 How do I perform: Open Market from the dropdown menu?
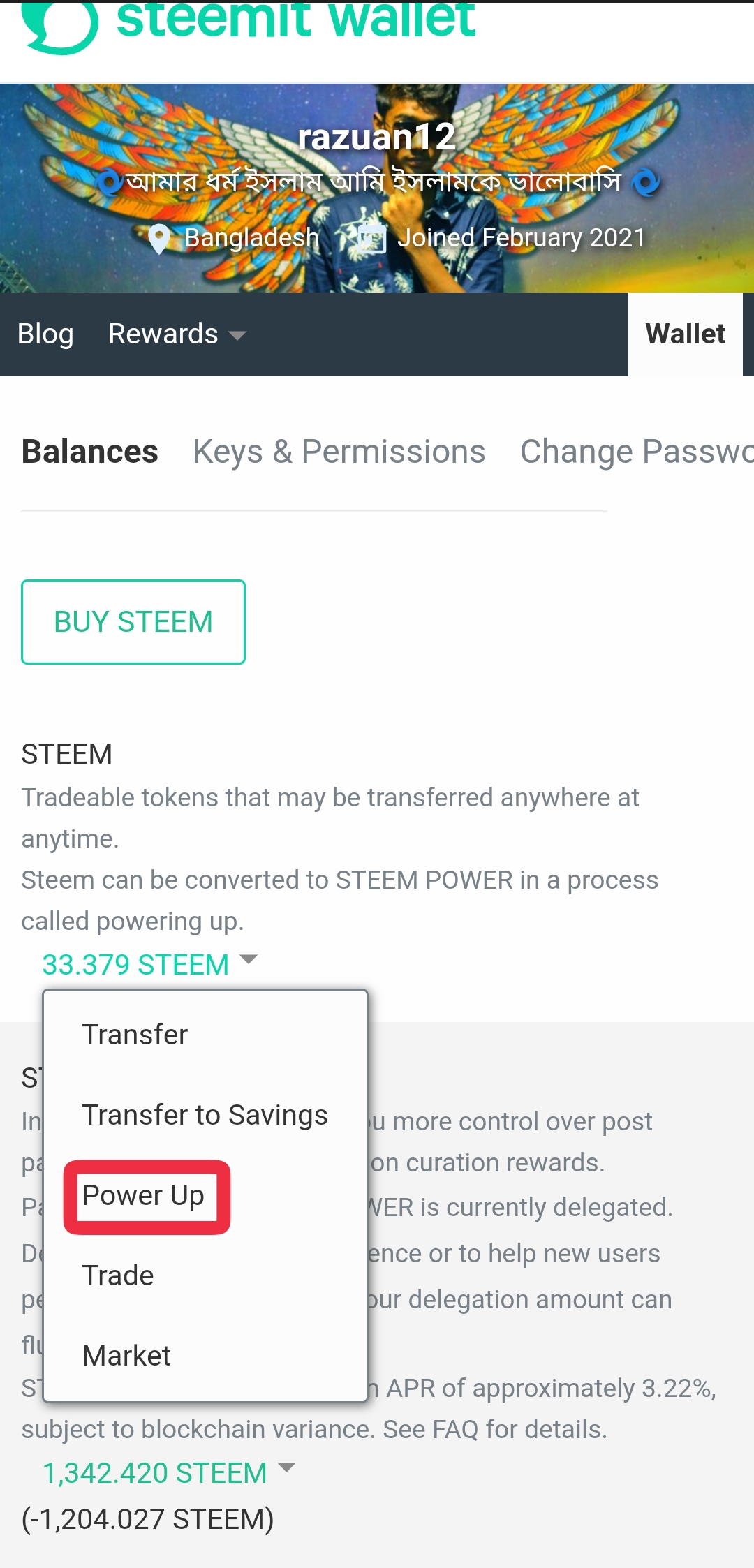[126, 1356]
